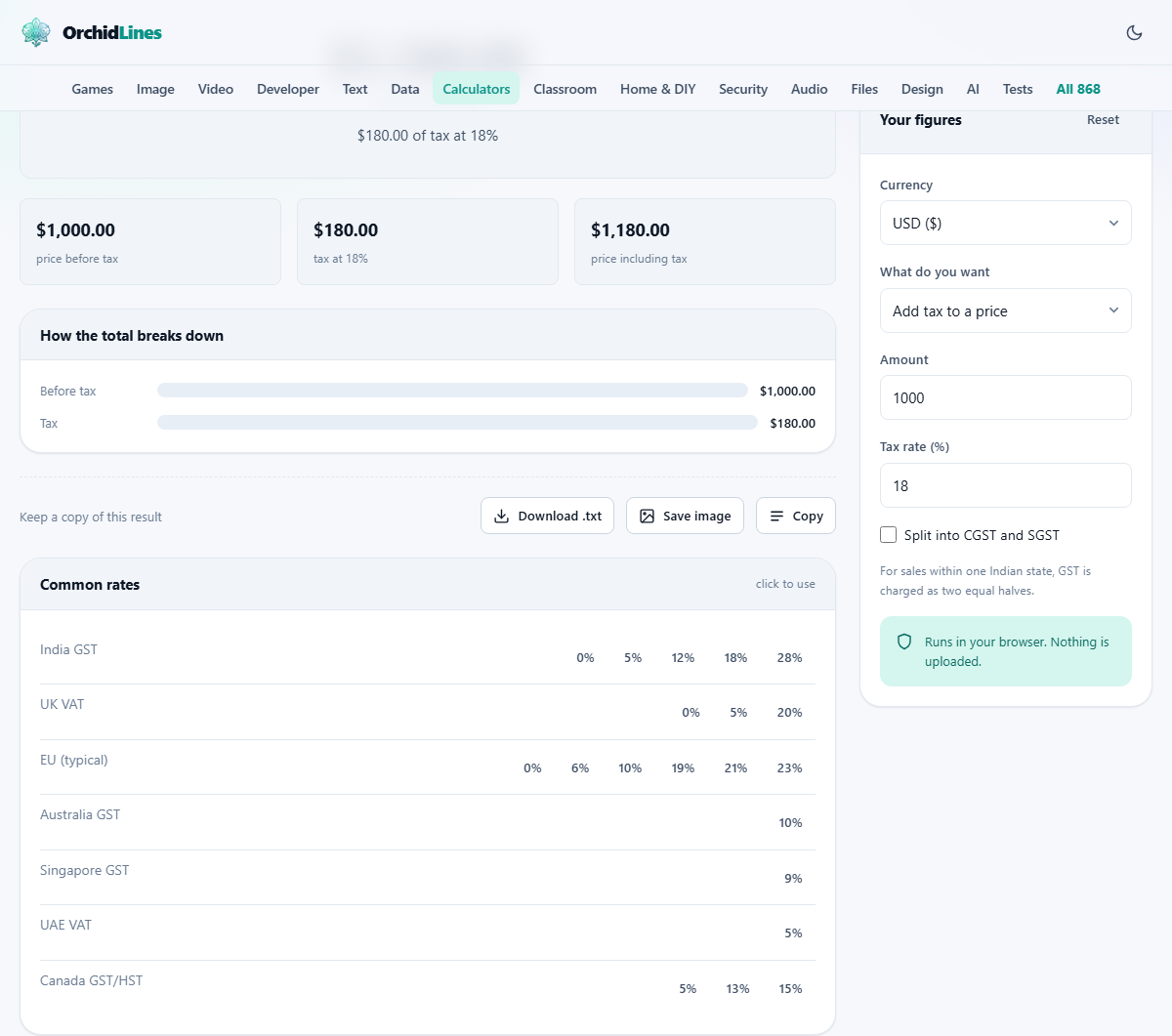Select Canada GST/HST 5% rate
This screenshot has width=1172, height=1036.
[688, 989]
